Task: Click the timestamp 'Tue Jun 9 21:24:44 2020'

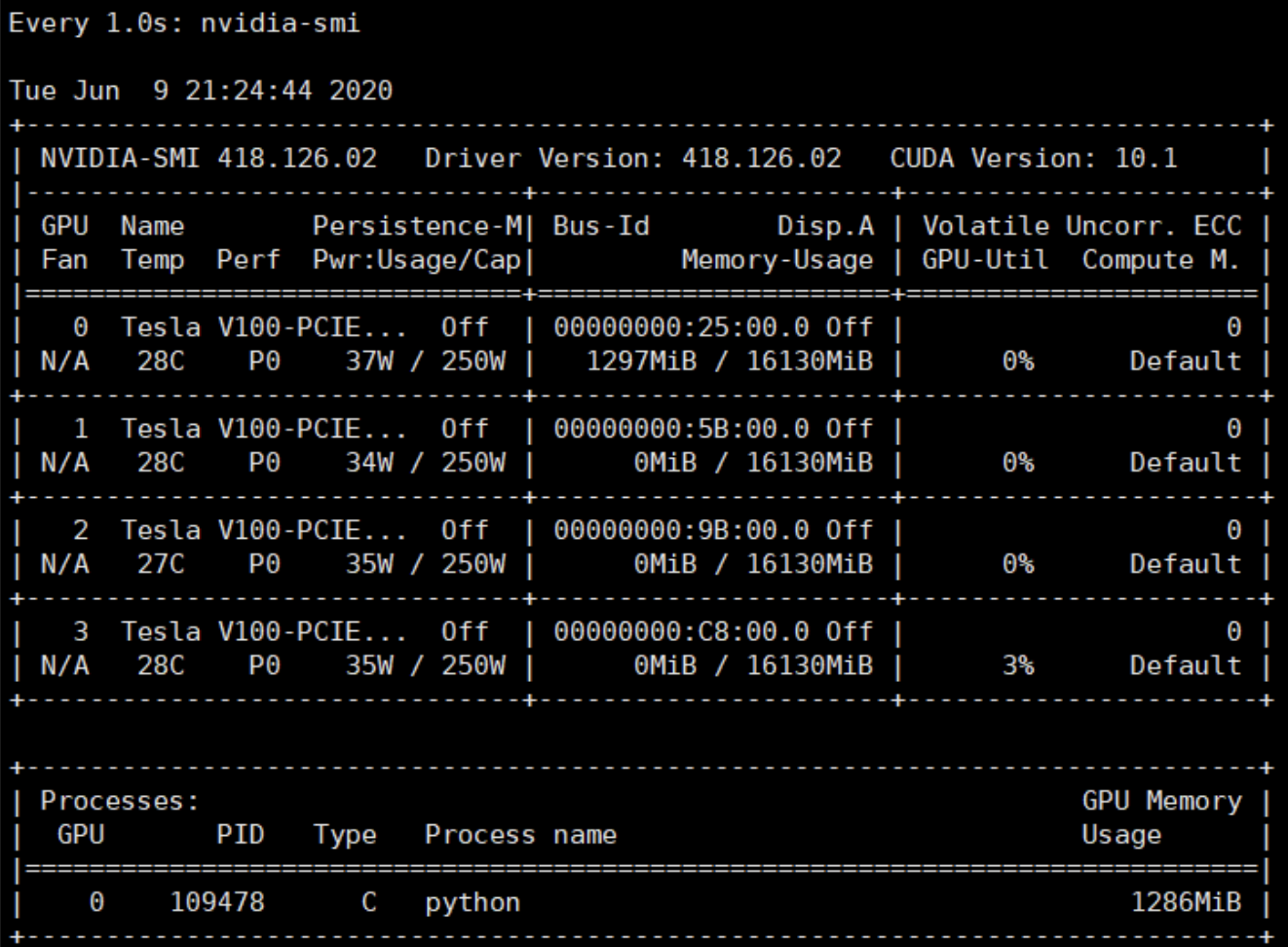Action: [201, 91]
